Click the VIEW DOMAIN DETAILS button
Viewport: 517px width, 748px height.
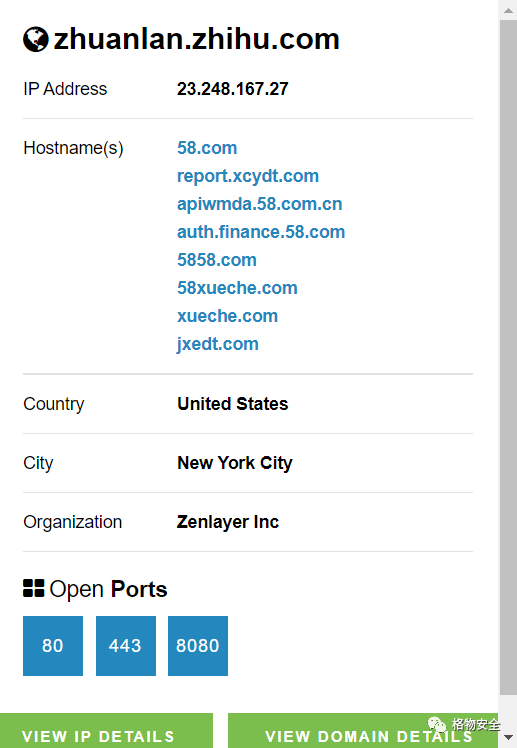(363, 731)
